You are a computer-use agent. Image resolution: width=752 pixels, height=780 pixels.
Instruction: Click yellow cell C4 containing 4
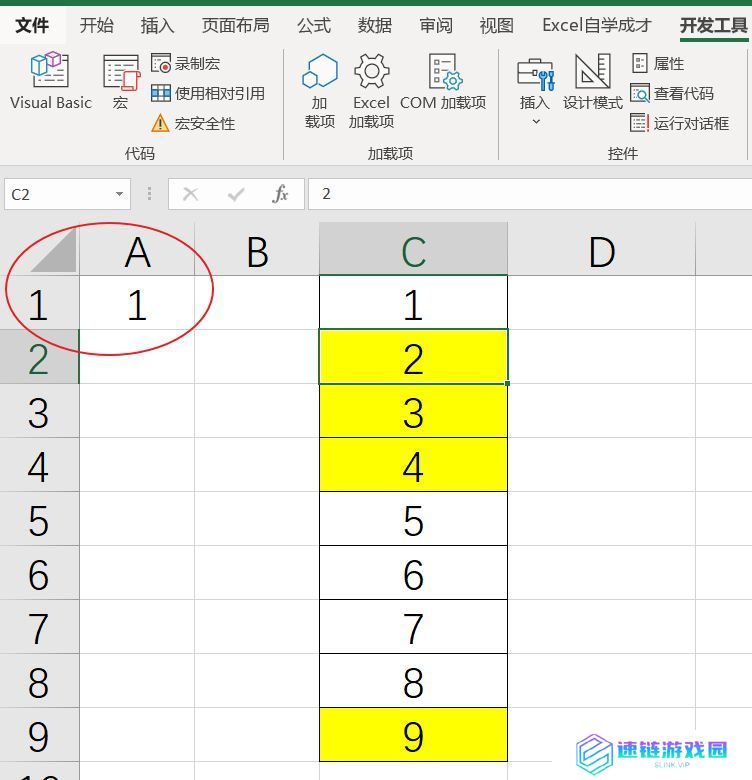(413, 465)
